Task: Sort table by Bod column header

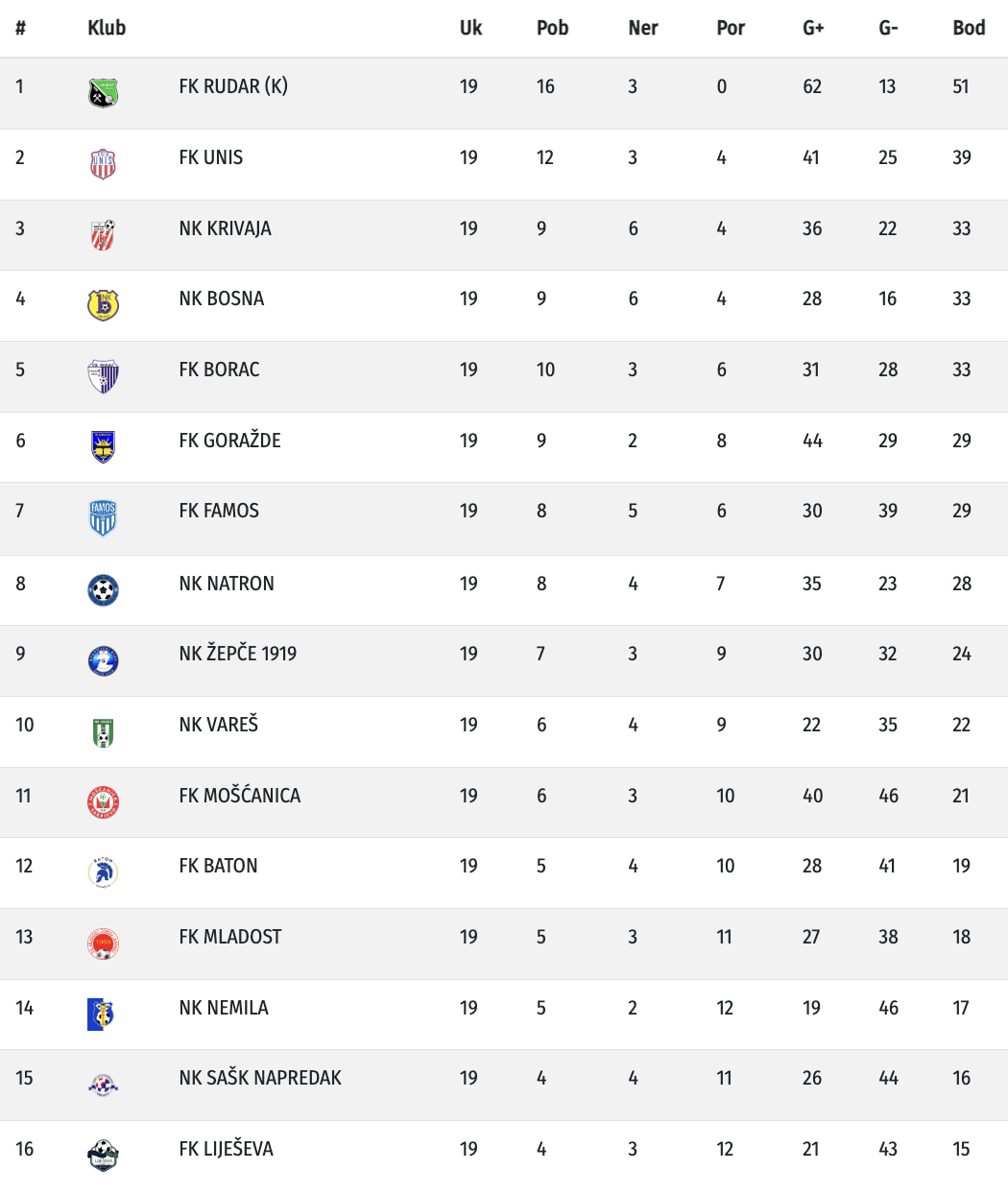Action: (969, 28)
